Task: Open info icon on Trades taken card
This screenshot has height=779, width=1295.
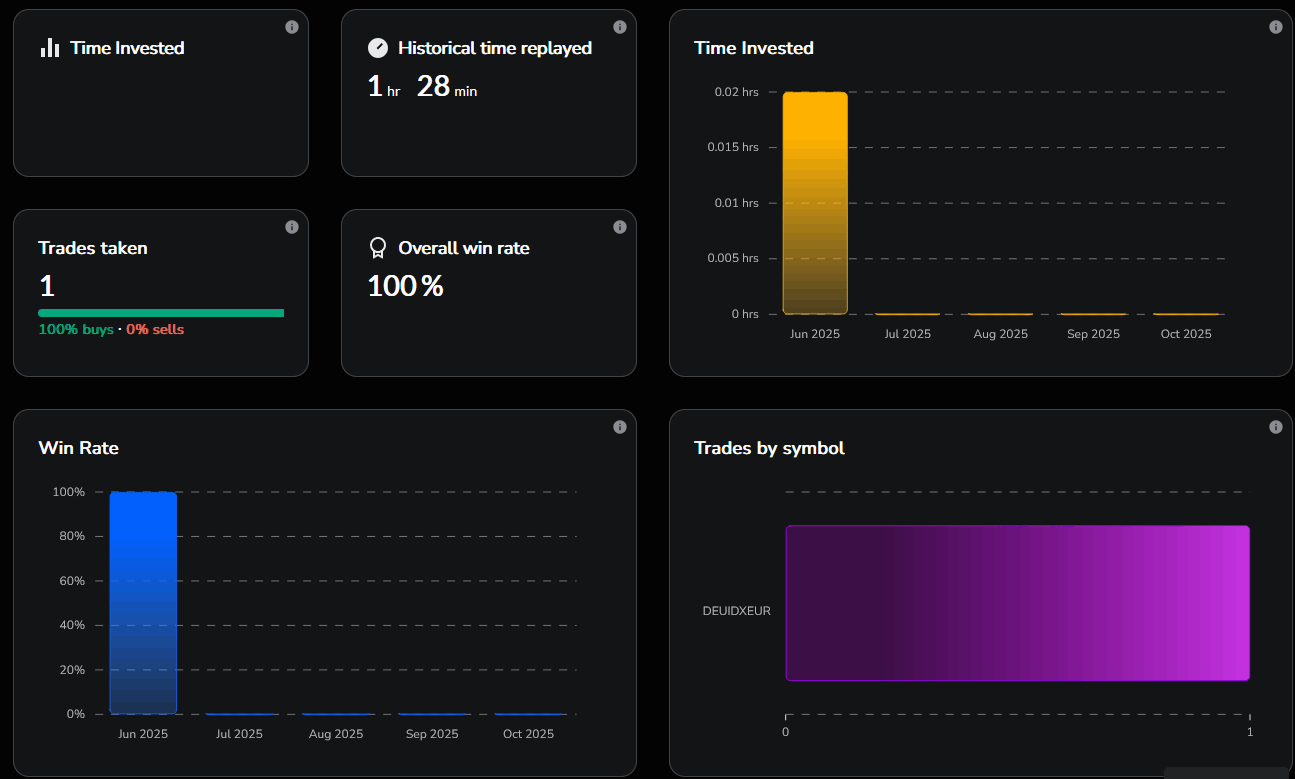Action: (x=292, y=227)
